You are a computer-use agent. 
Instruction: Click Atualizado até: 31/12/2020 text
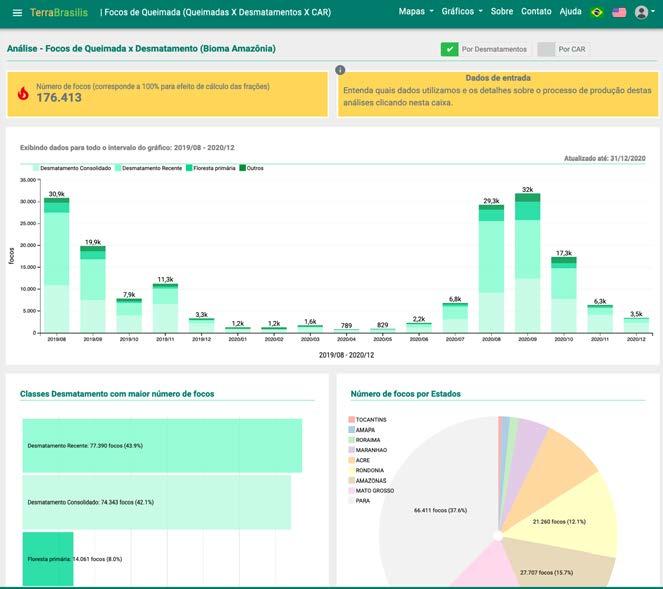pyautogui.click(x=605, y=159)
